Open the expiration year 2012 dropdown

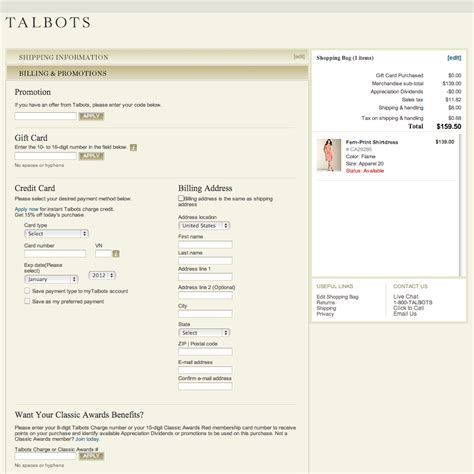pos(102,275)
